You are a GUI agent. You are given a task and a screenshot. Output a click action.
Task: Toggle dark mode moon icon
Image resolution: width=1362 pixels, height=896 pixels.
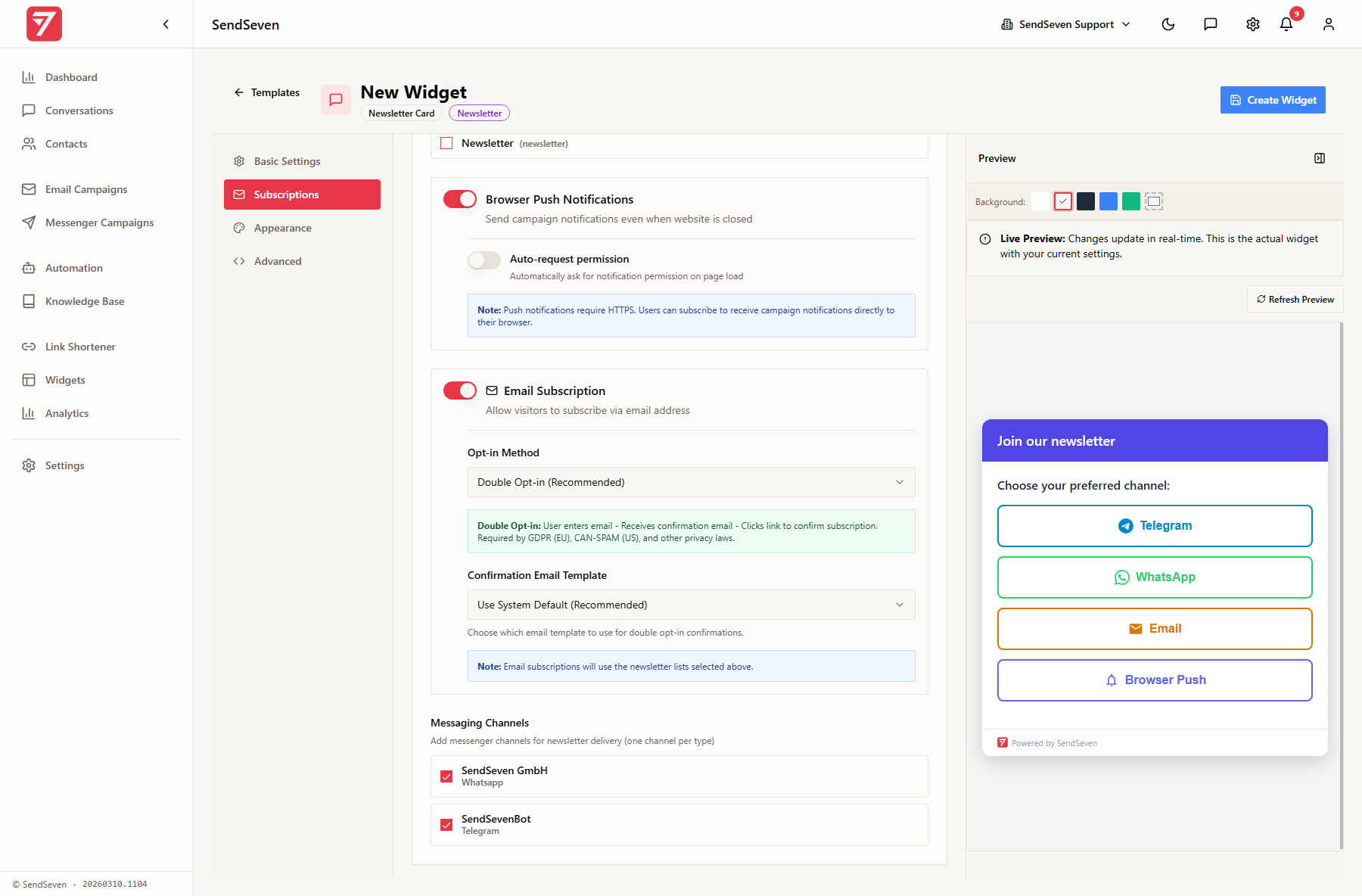coord(1168,24)
